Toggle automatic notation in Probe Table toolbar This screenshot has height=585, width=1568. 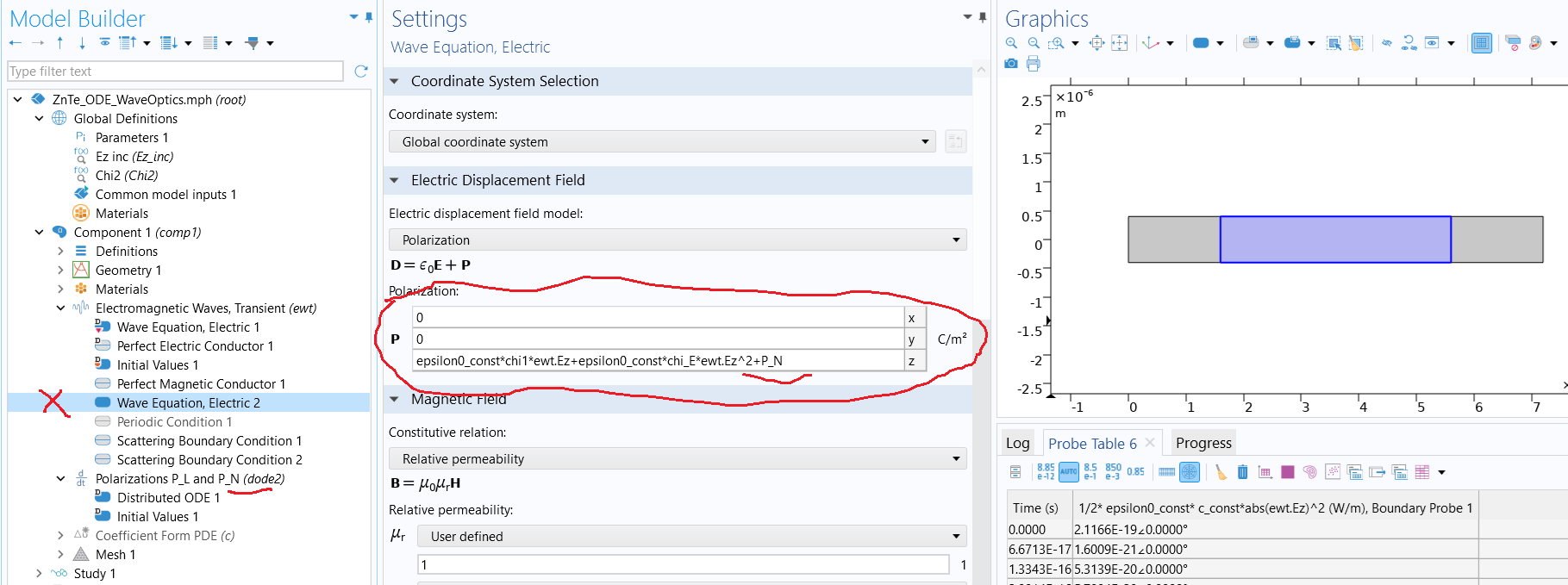point(1069,472)
